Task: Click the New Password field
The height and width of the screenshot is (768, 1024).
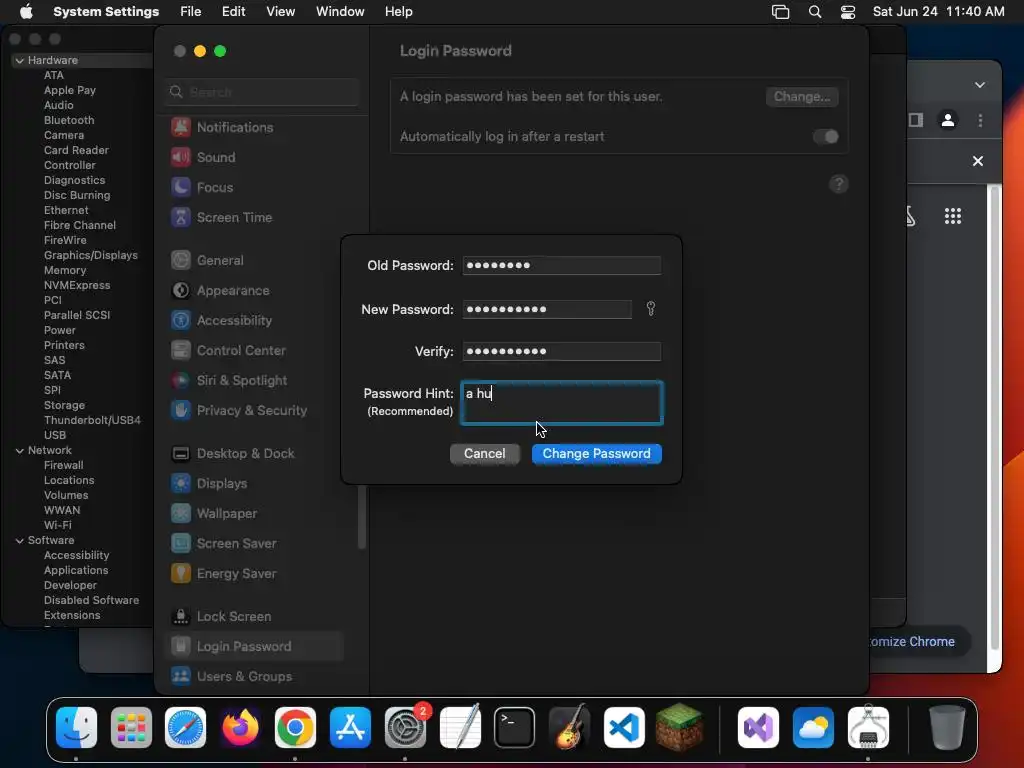Action: pos(547,309)
